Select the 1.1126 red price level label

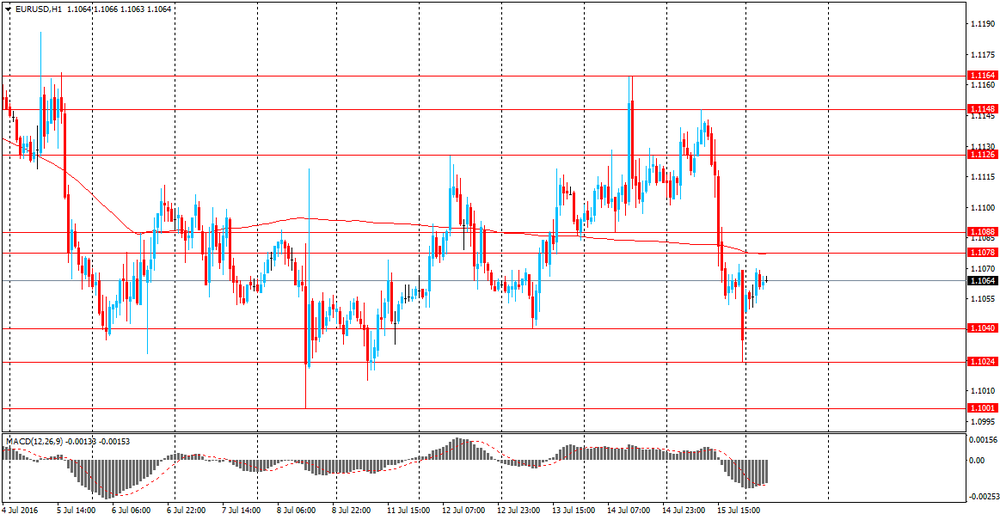pos(982,154)
